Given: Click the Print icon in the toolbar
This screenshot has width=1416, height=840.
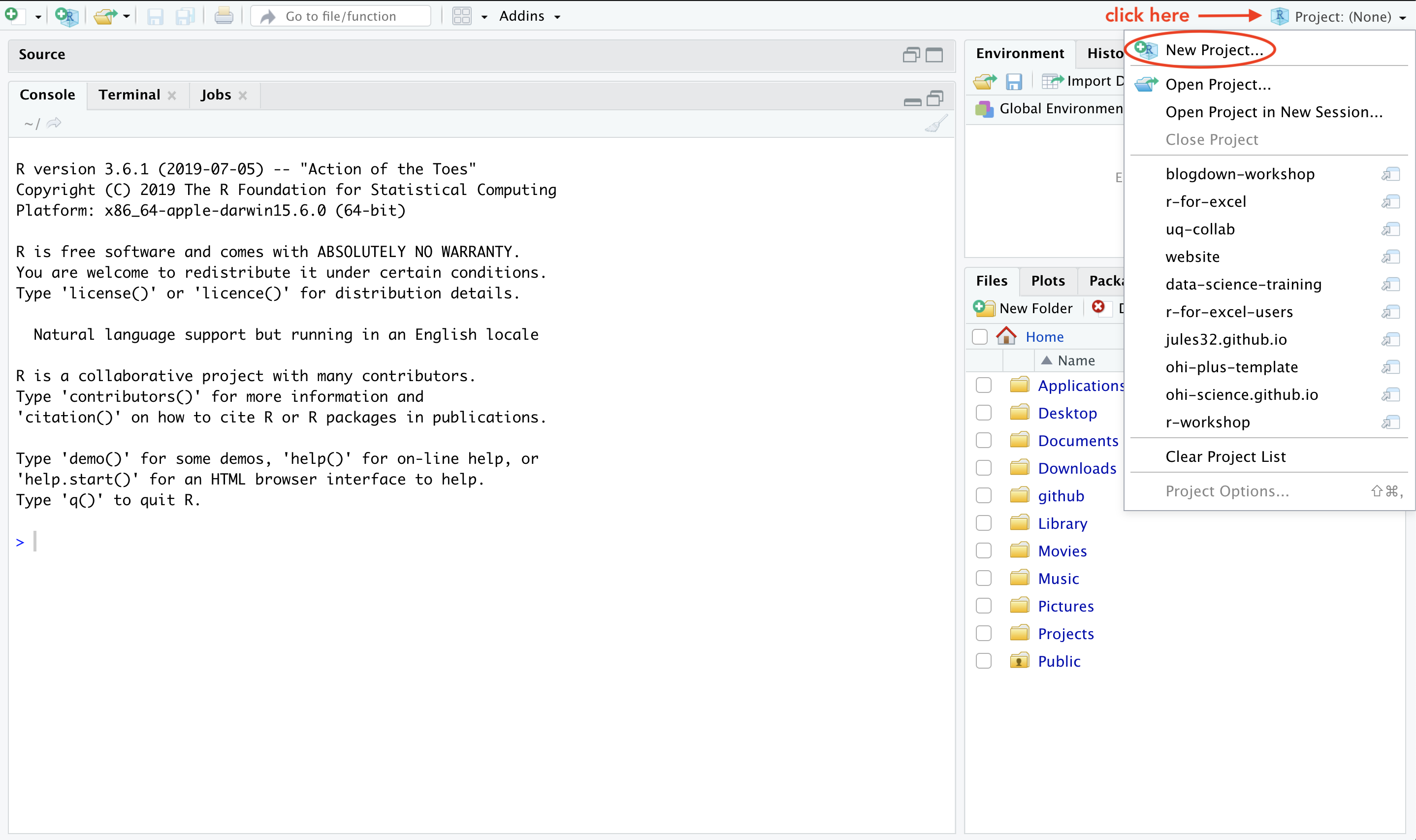Looking at the screenshot, I should (224, 16).
